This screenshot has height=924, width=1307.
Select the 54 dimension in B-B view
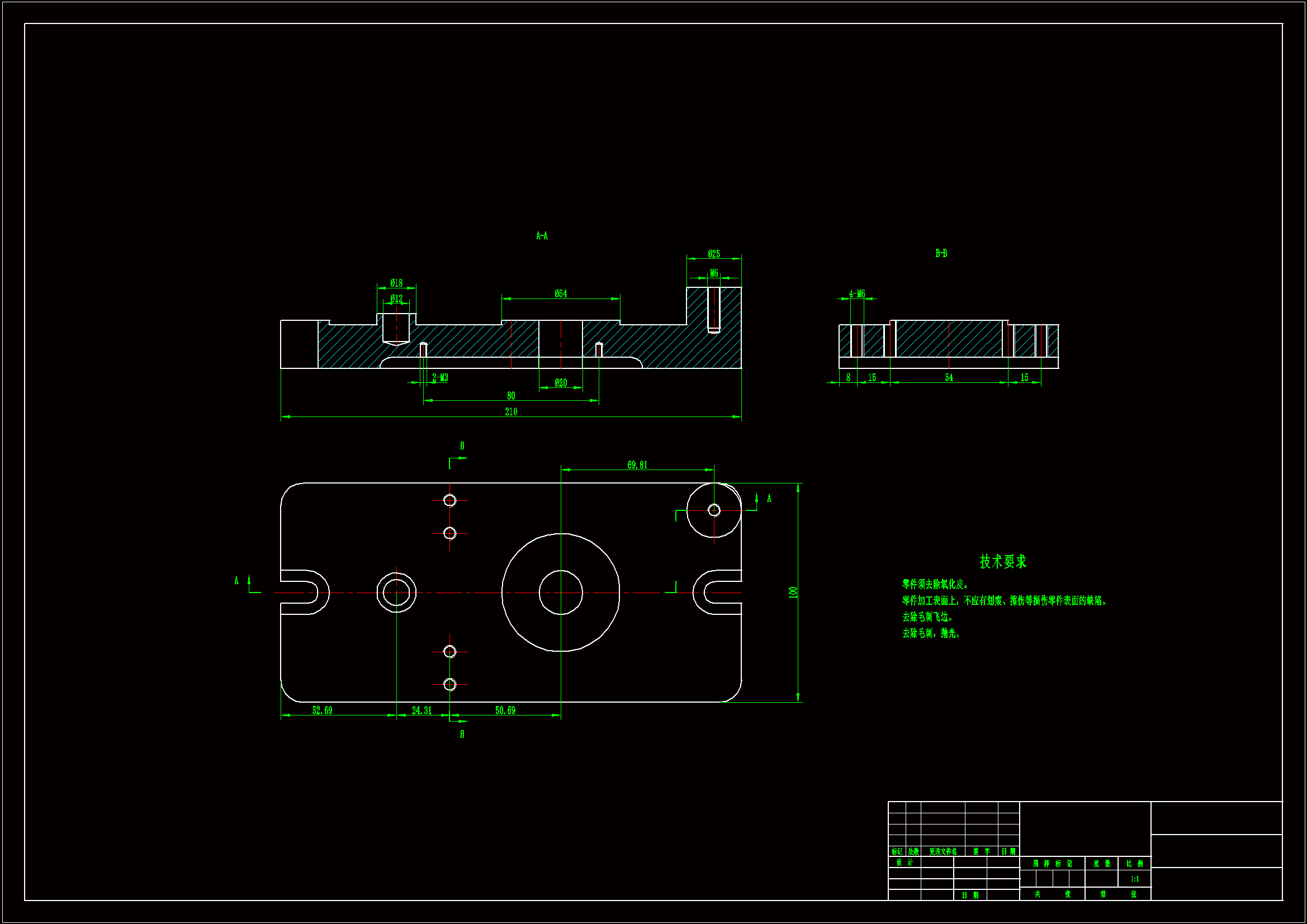pos(949,378)
